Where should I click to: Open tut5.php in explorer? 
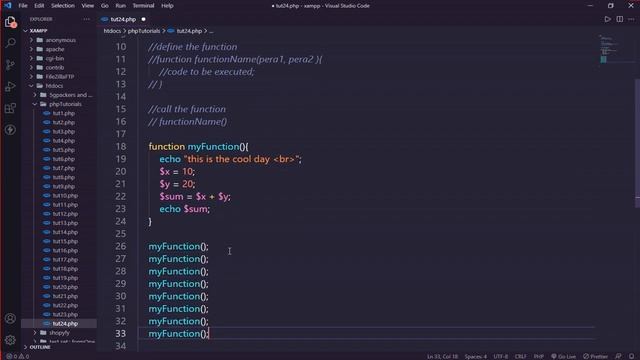click(63, 150)
